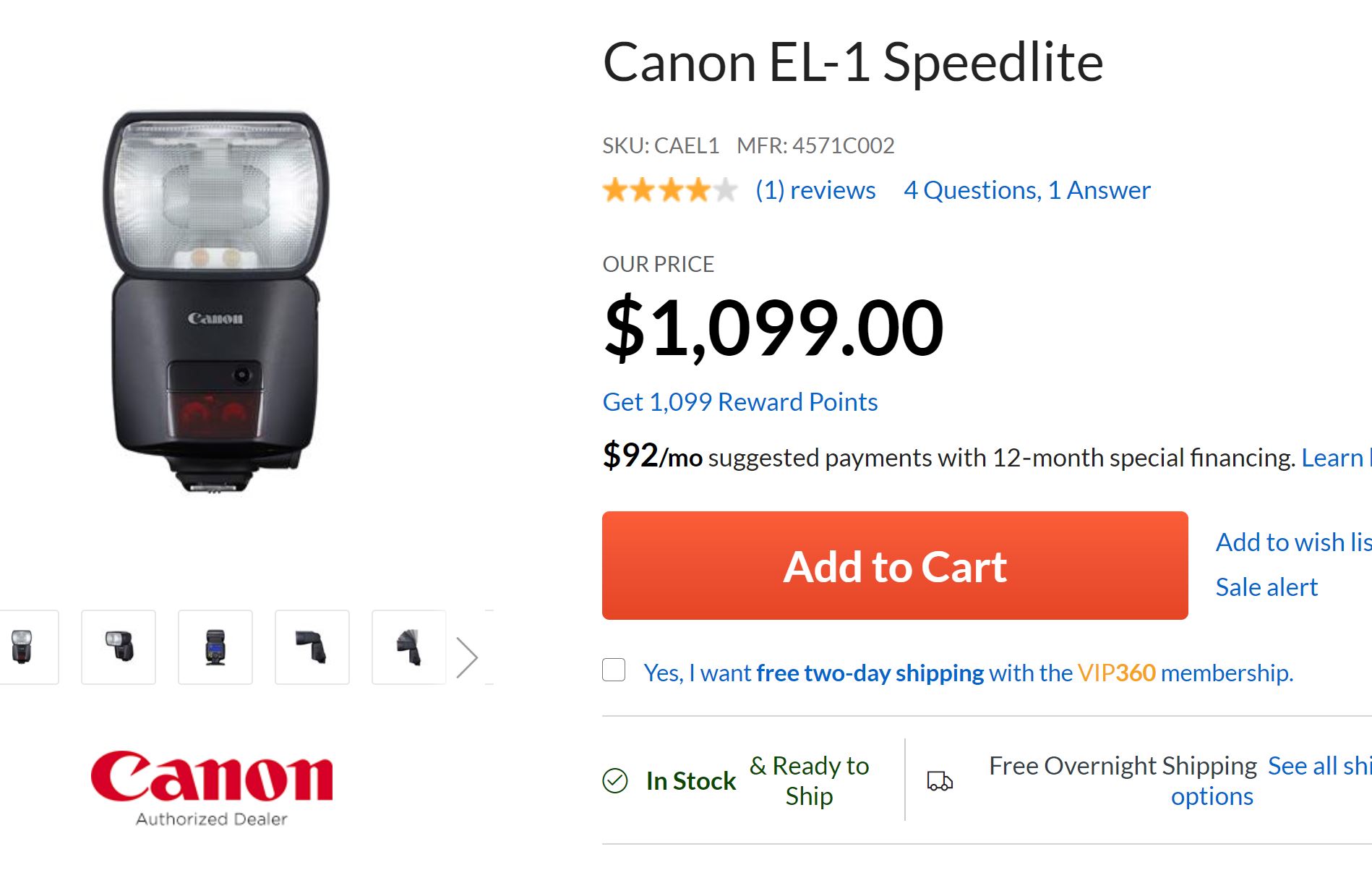Click the Sale alert link

point(1266,587)
